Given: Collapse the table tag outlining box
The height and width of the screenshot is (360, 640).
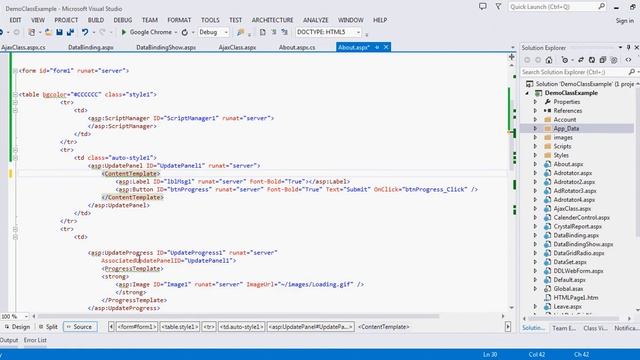Looking at the screenshot, I should click(x=15, y=94).
